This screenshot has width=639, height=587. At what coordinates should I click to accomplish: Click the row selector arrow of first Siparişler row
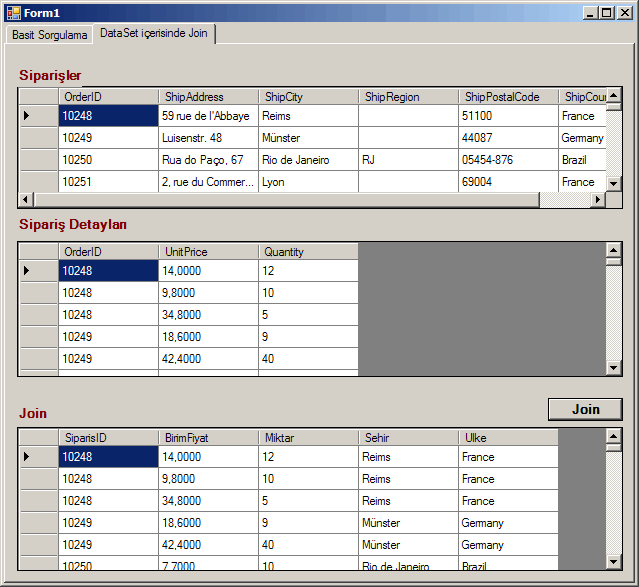[x=38, y=116]
